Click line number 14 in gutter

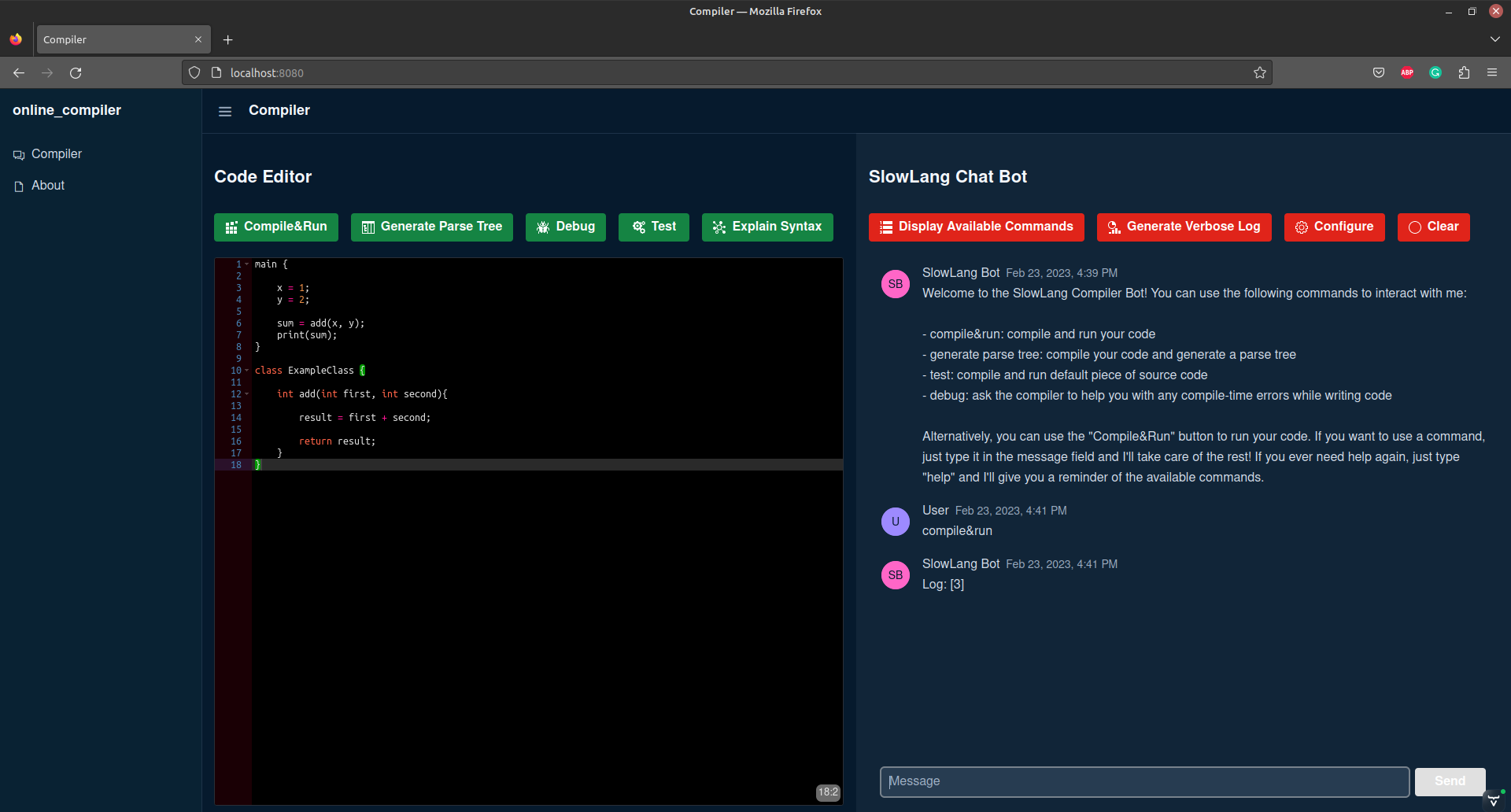point(236,418)
